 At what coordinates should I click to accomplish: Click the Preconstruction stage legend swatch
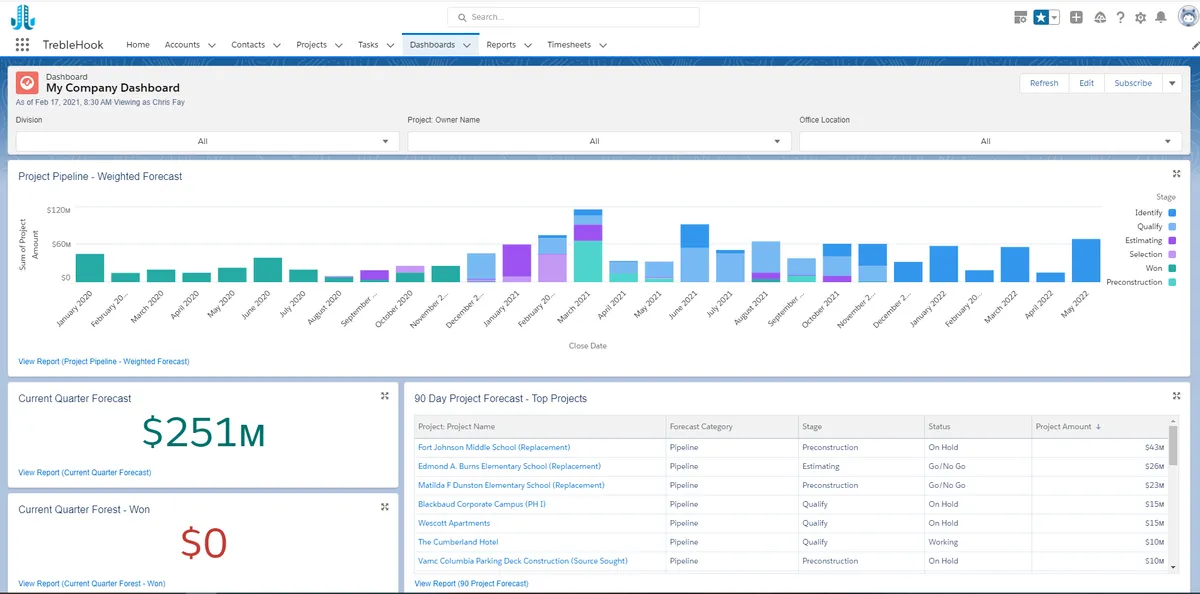point(1172,283)
